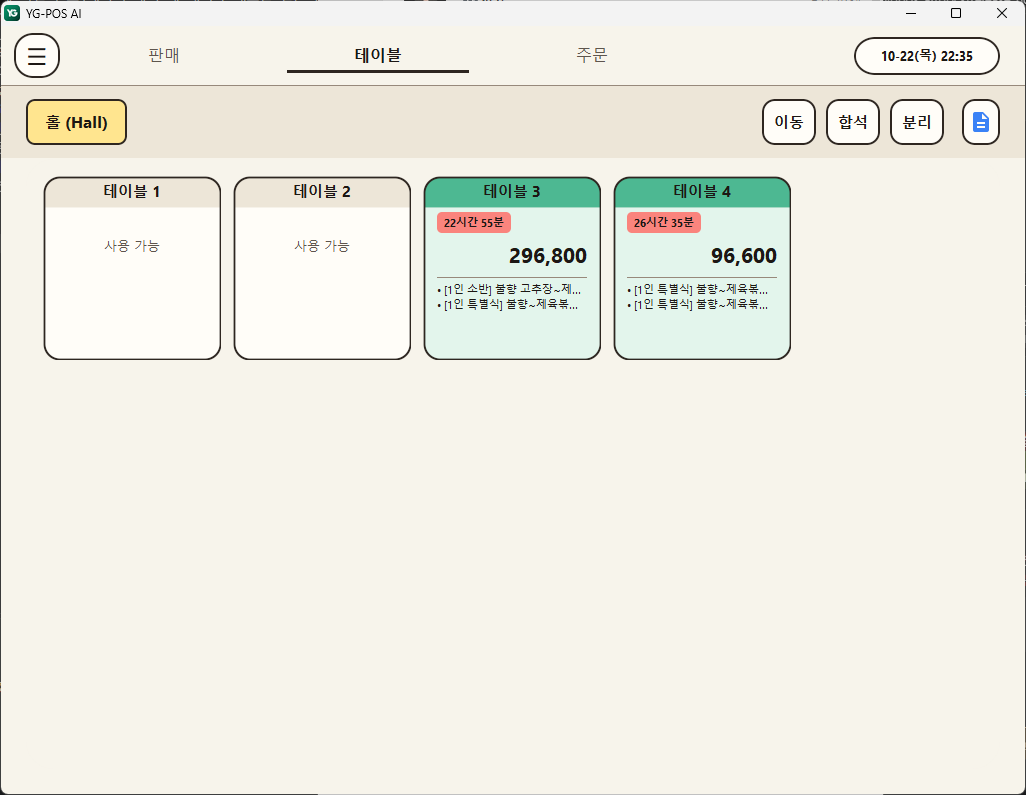
Task: Select the 홀 (Hall) area button
Action: (x=77, y=122)
